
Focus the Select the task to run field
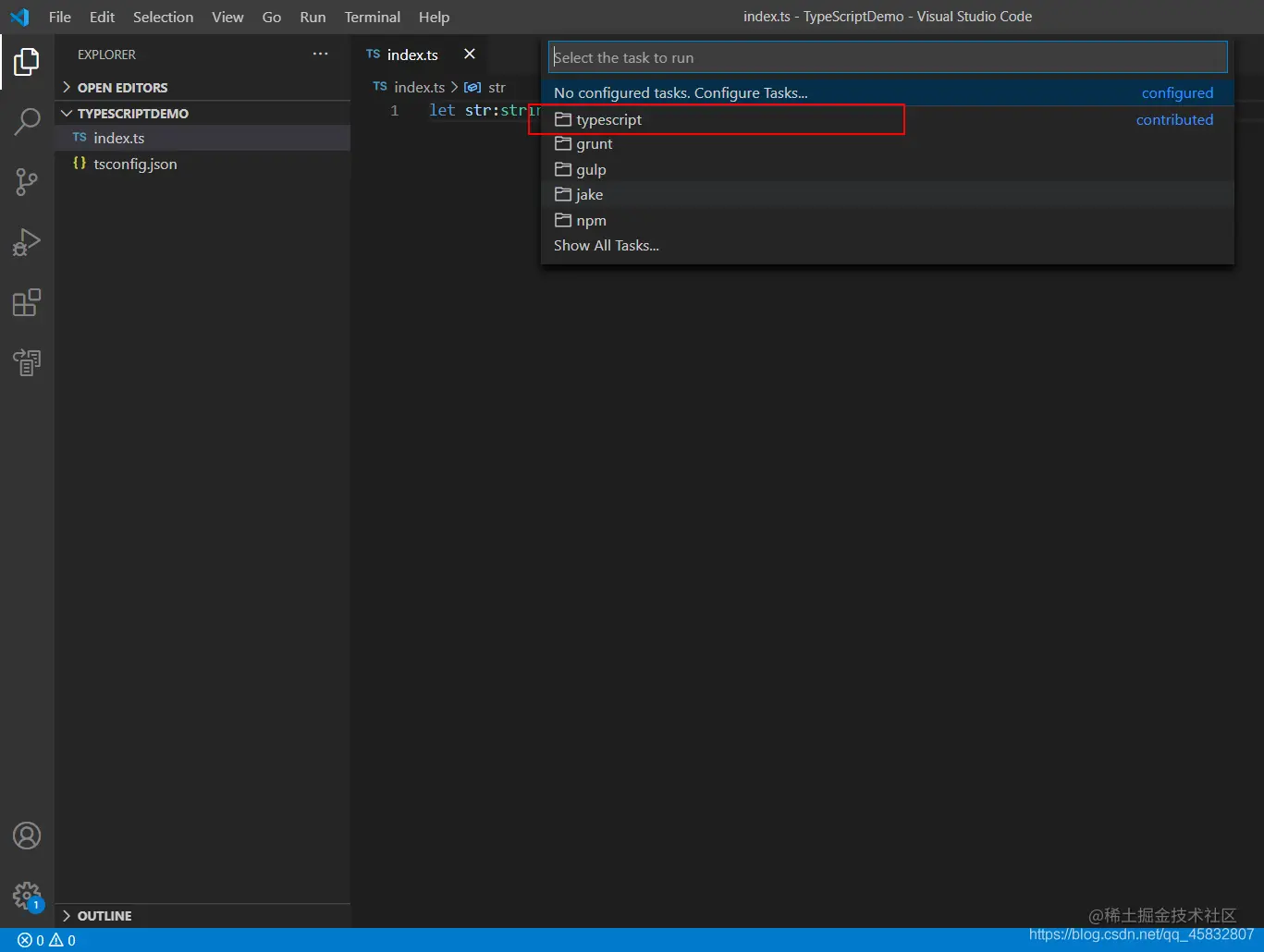point(888,57)
